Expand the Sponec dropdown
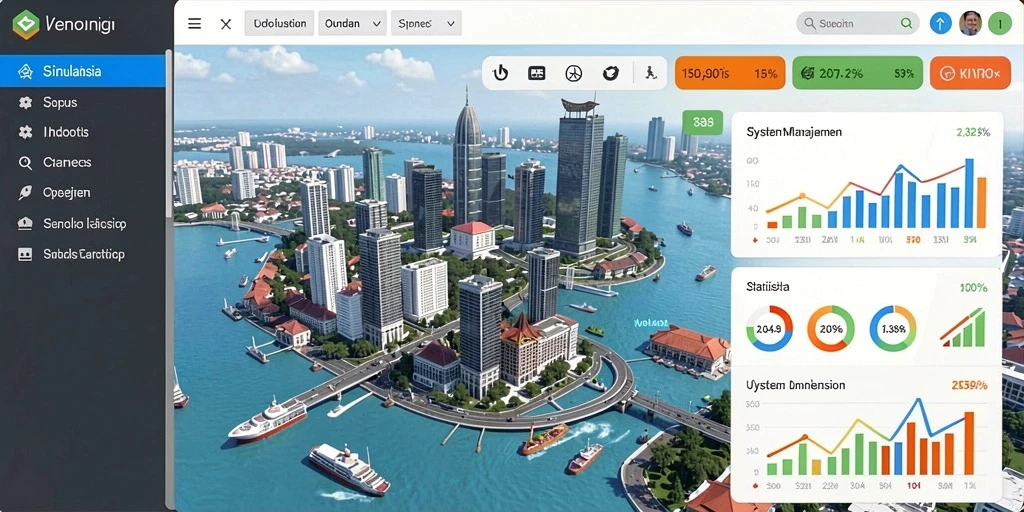 426,23
